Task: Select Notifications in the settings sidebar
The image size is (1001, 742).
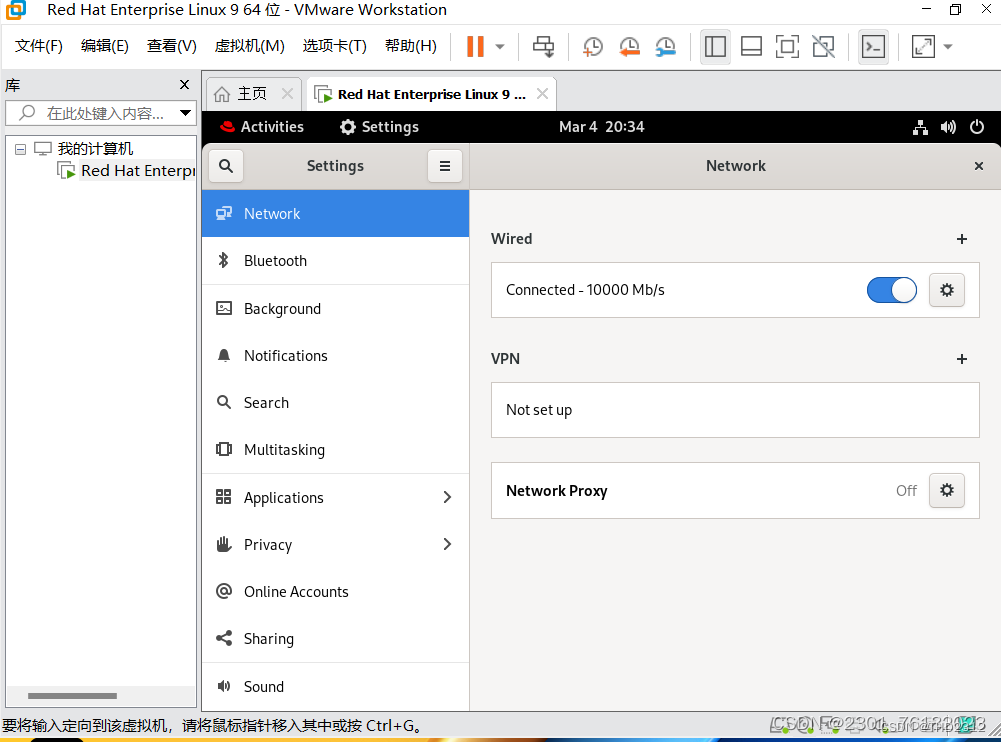Action: click(335, 356)
